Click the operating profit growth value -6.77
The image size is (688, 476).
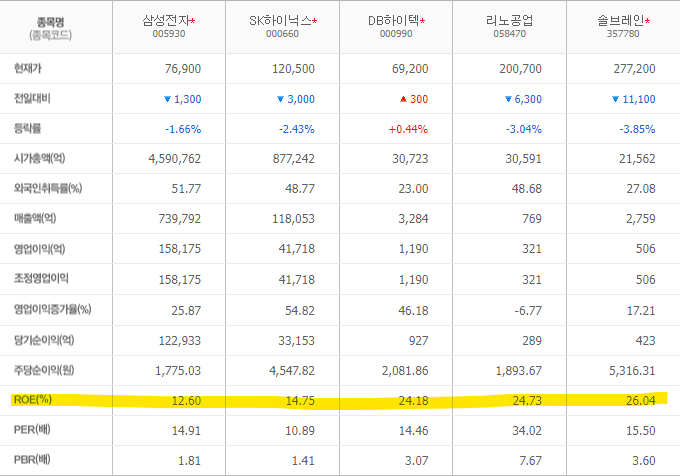point(528,311)
